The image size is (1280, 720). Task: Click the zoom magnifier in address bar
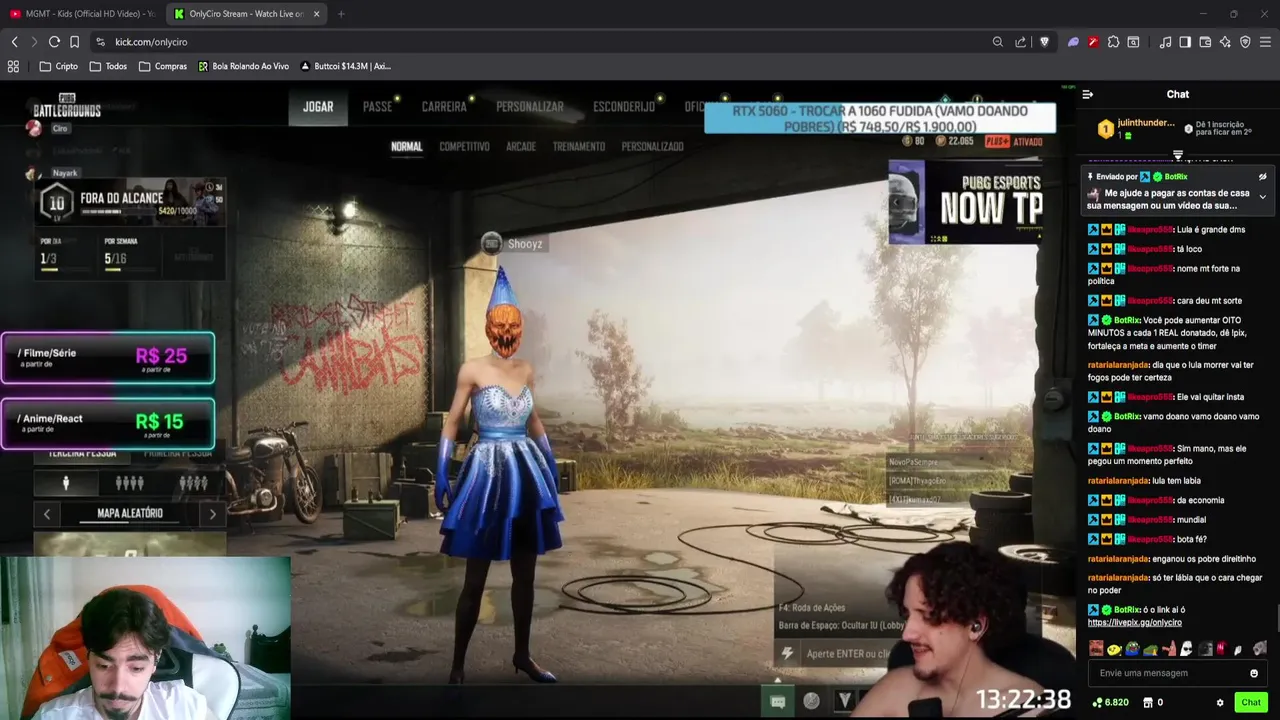click(x=997, y=42)
